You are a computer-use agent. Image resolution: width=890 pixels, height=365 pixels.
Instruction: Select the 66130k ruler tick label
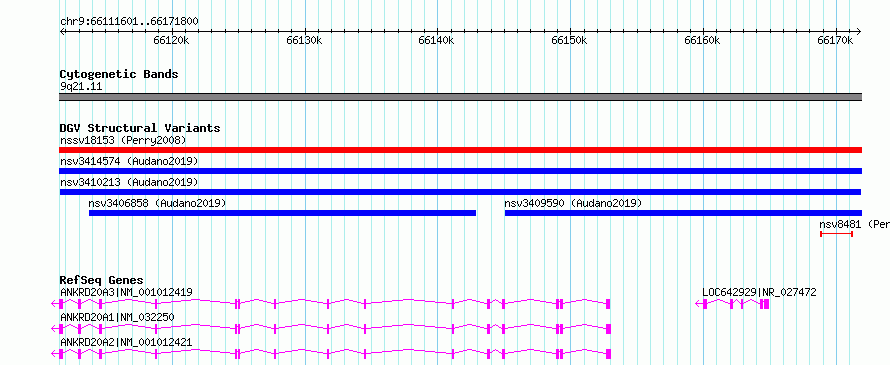[x=304, y=40]
